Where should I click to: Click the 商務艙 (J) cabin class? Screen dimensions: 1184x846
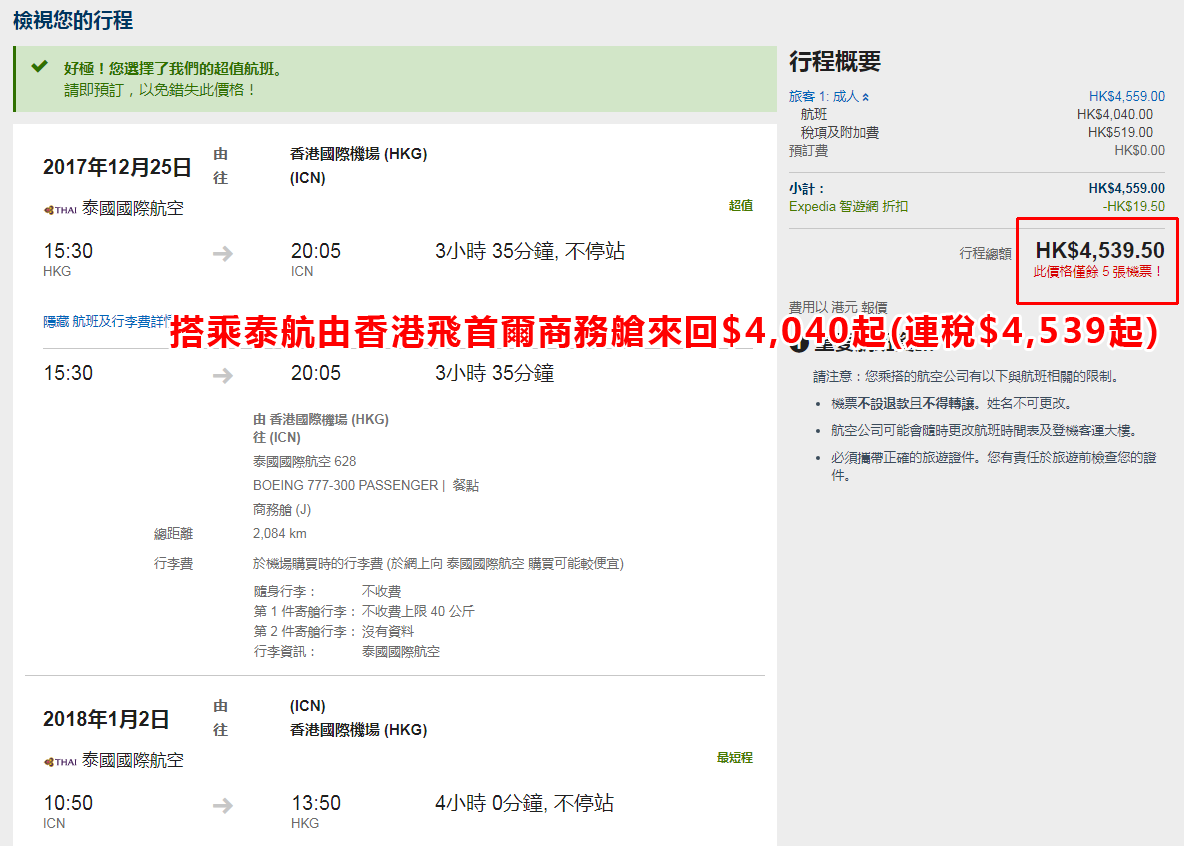pyautogui.click(x=282, y=510)
